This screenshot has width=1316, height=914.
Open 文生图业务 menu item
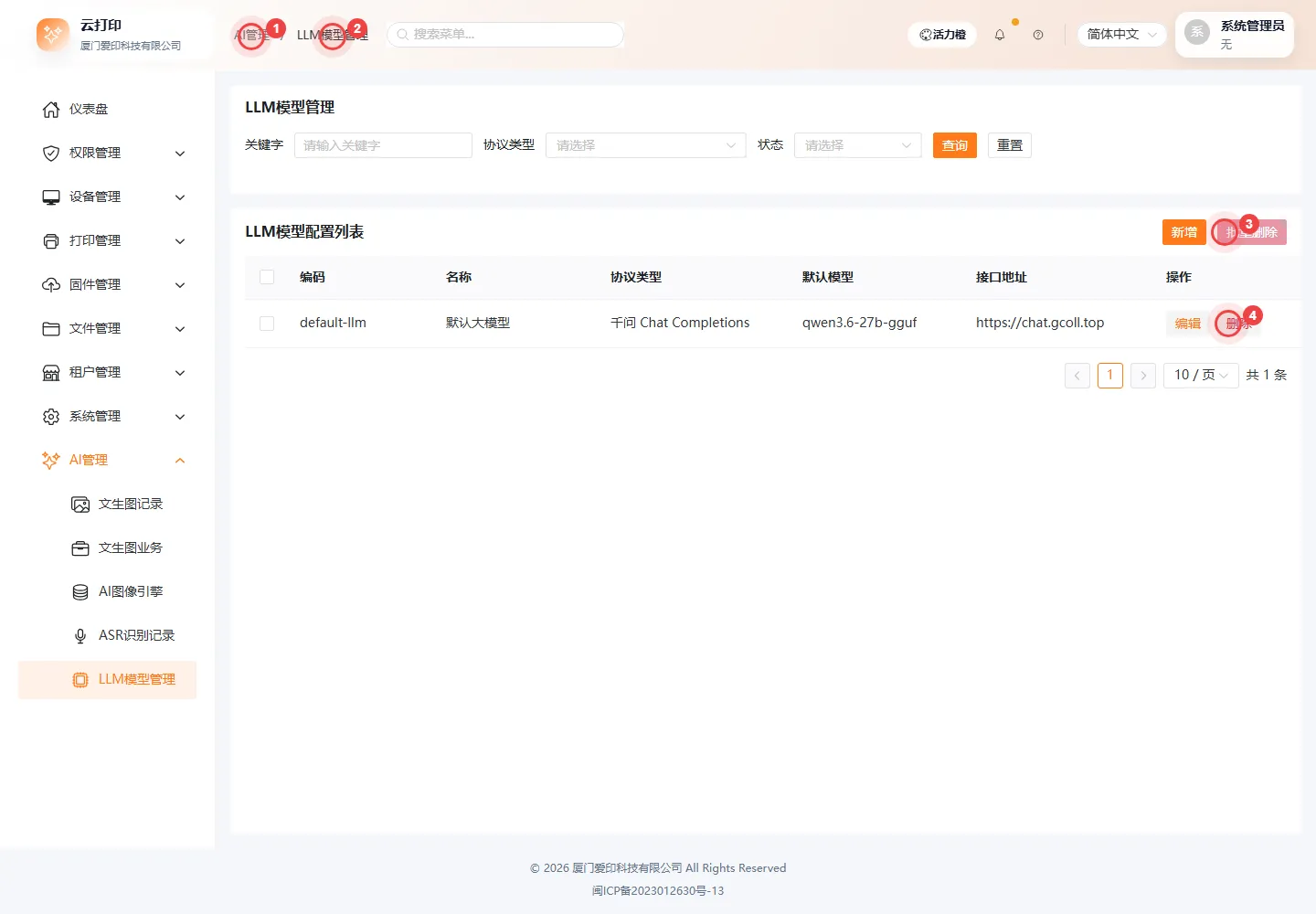point(108,548)
